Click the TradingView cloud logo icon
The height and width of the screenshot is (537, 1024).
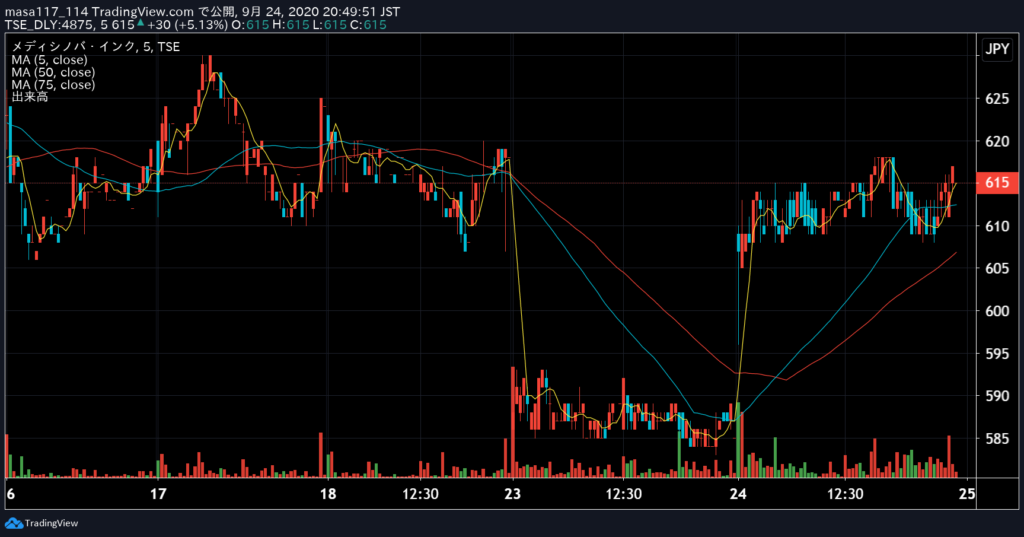[x=14, y=523]
